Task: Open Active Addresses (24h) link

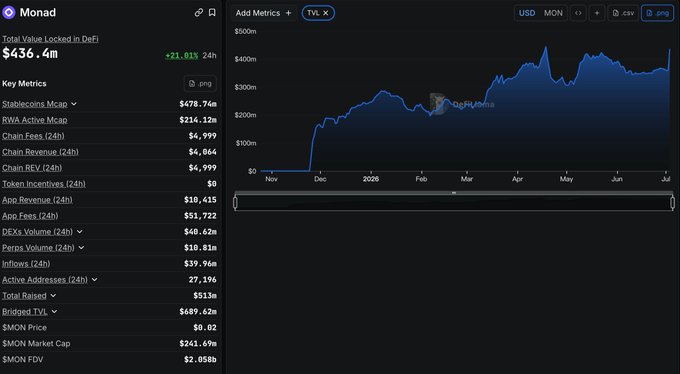Action: [45, 280]
